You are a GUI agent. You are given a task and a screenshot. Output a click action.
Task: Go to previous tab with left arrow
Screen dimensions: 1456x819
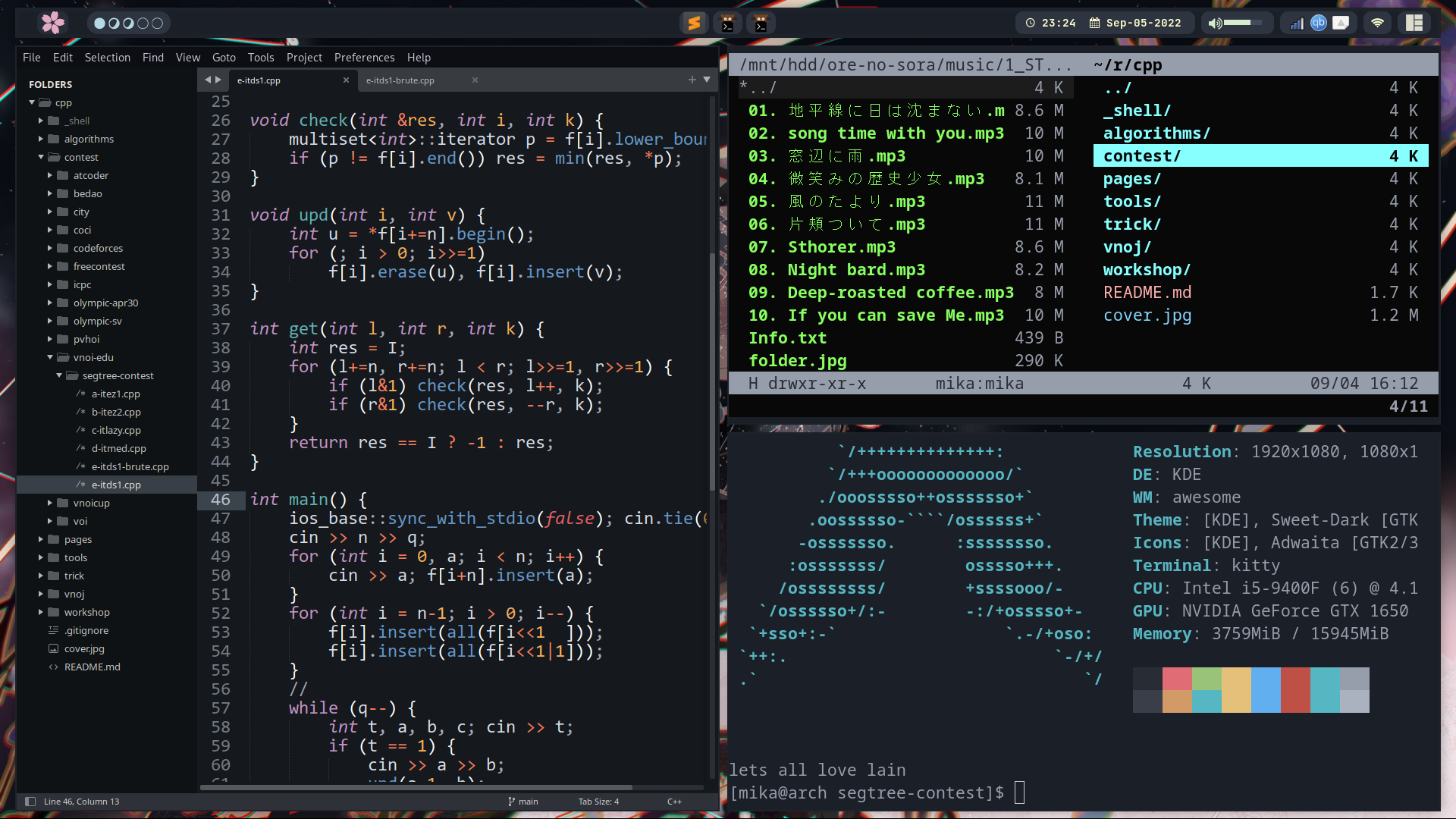[x=207, y=80]
